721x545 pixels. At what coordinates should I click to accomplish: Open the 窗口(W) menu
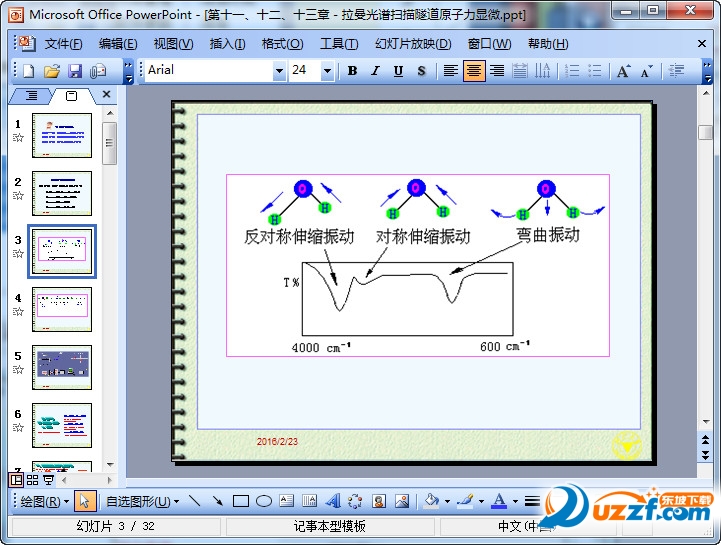[x=489, y=44]
